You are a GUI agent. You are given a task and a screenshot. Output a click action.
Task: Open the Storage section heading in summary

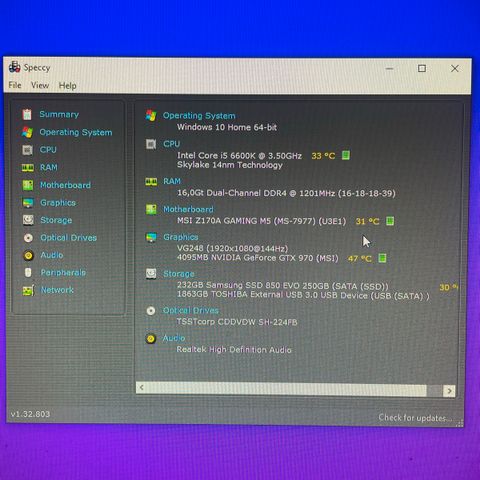(179, 274)
